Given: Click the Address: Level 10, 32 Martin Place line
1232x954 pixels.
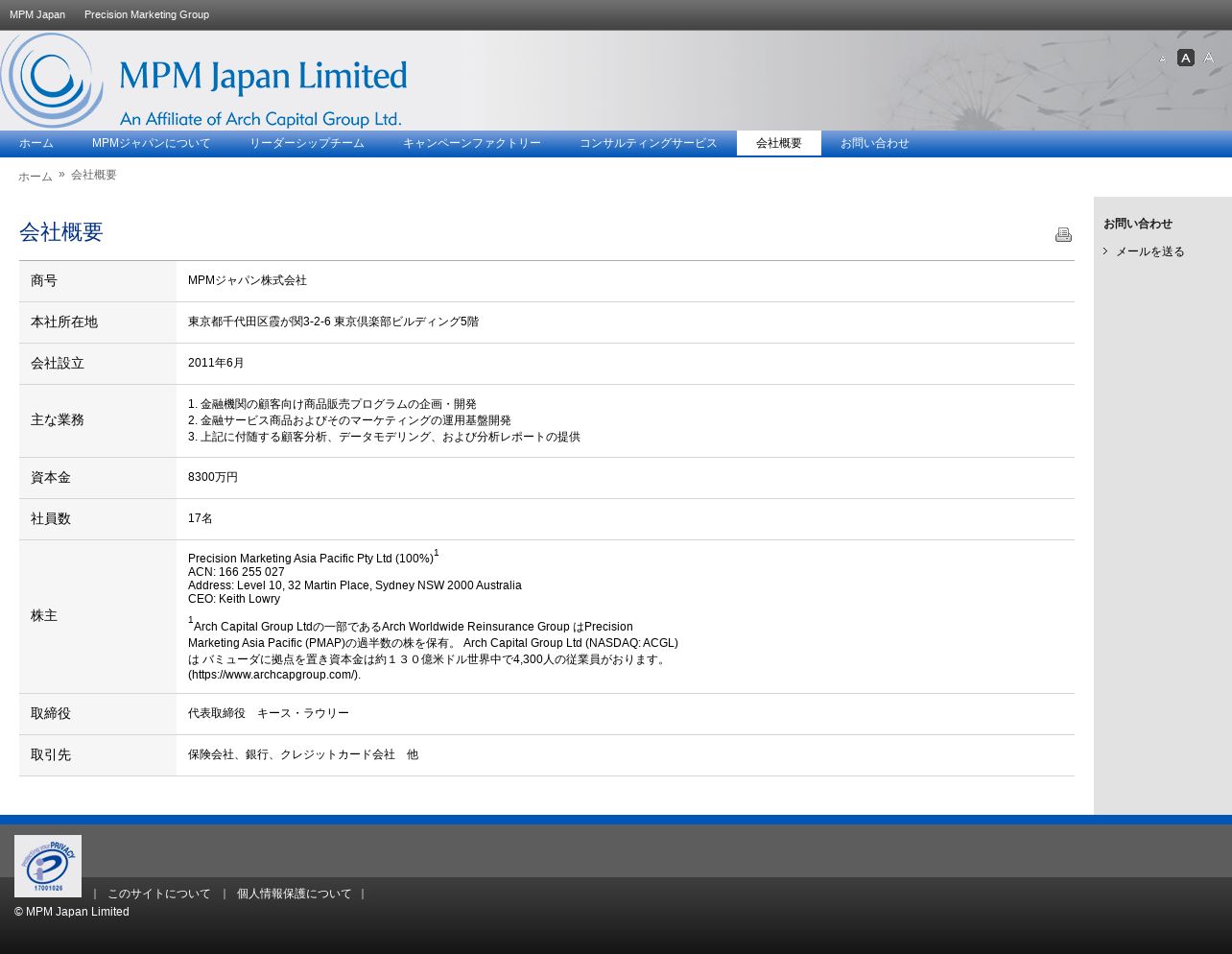Looking at the screenshot, I should (x=355, y=585).
